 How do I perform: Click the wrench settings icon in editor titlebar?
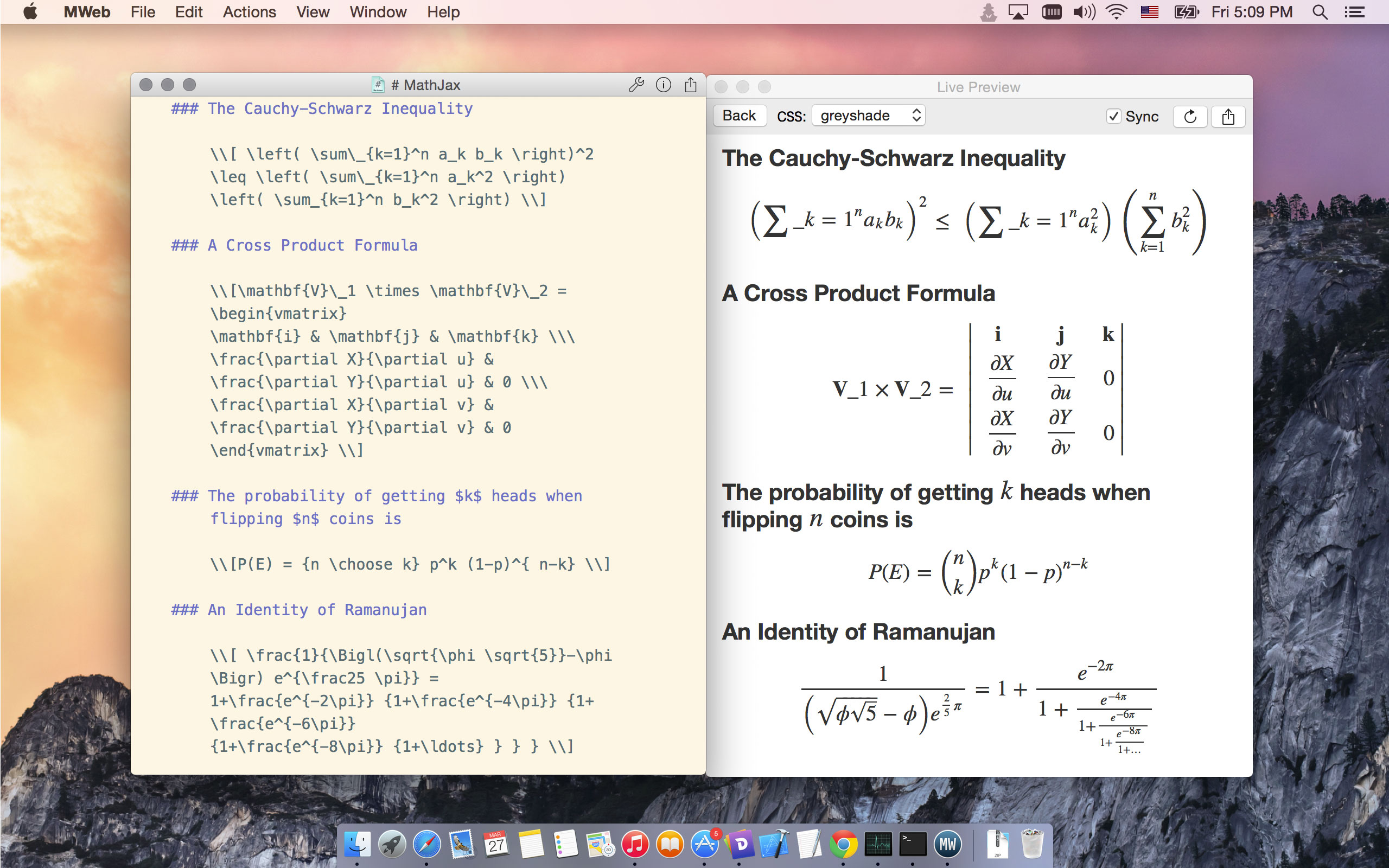click(636, 85)
